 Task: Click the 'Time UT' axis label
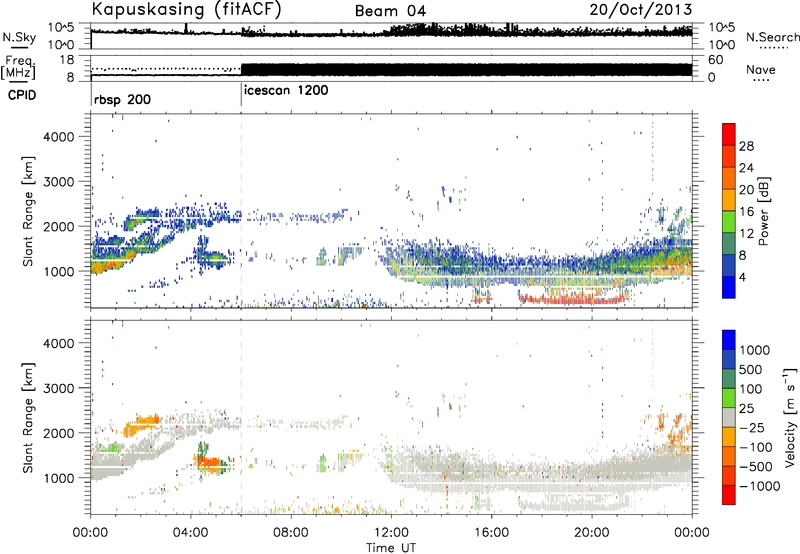(391, 548)
